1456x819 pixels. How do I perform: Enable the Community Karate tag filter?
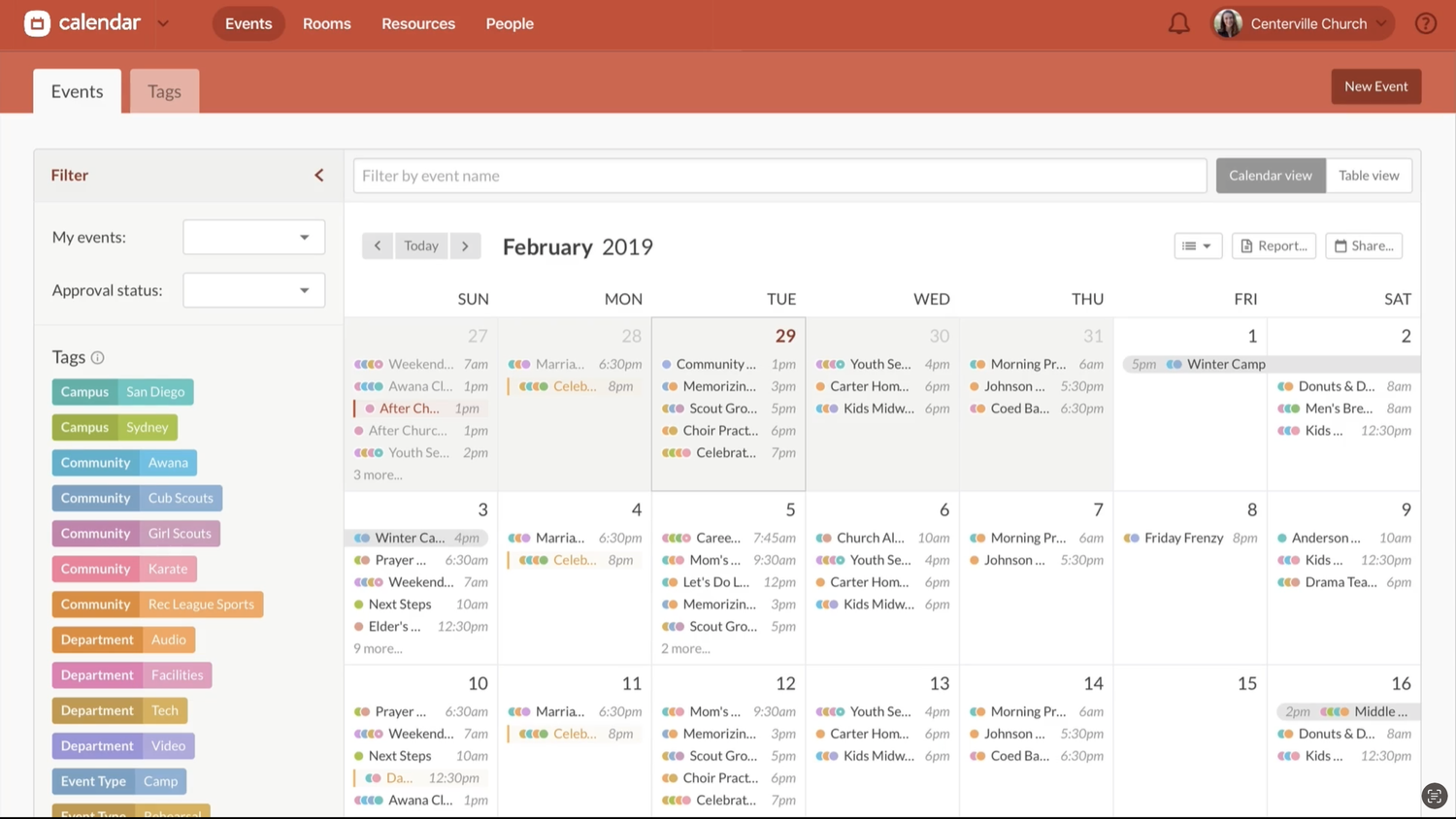click(123, 569)
